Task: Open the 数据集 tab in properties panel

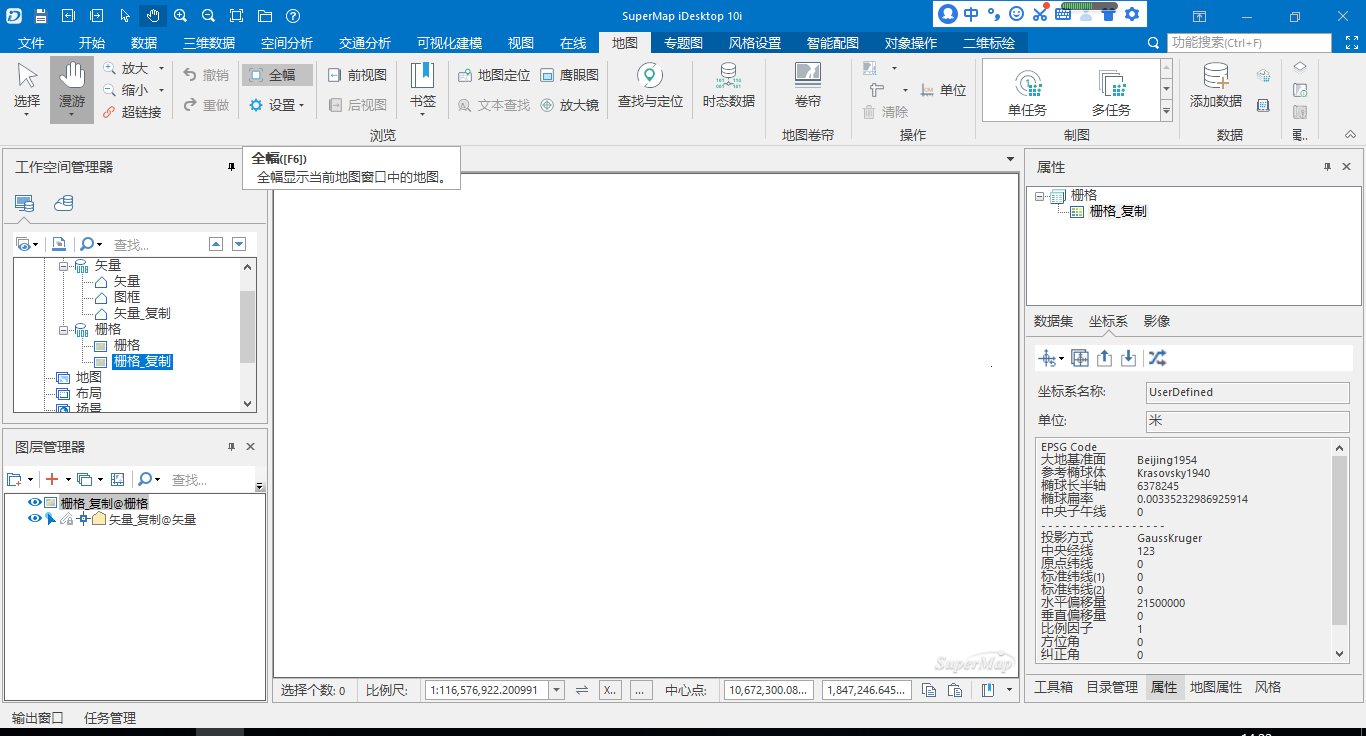Action: click(x=1053, y=321)
